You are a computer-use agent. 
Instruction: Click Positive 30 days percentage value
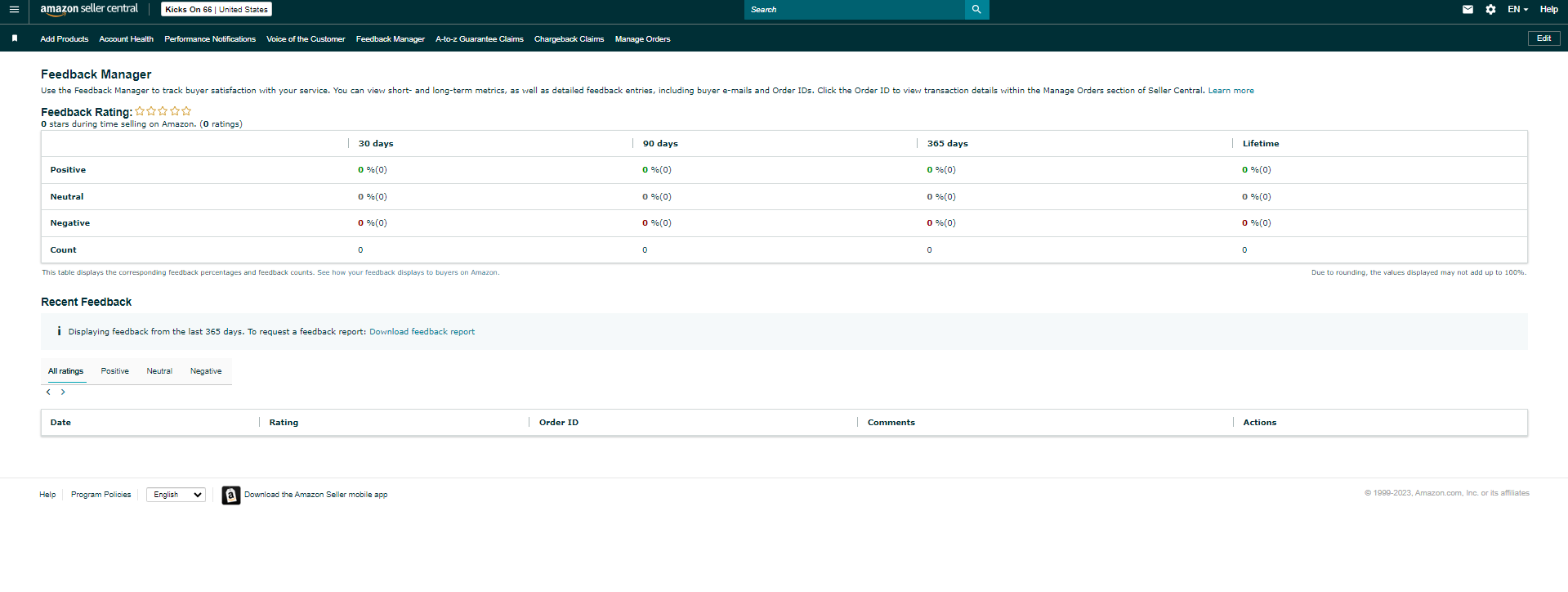point(373,170)
